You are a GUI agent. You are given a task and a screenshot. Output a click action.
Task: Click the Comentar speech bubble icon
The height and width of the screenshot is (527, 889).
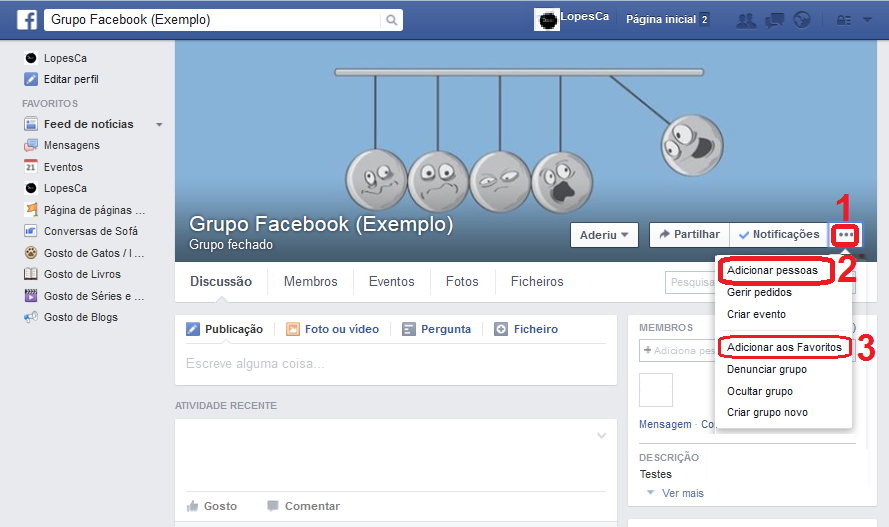[273, 505]
